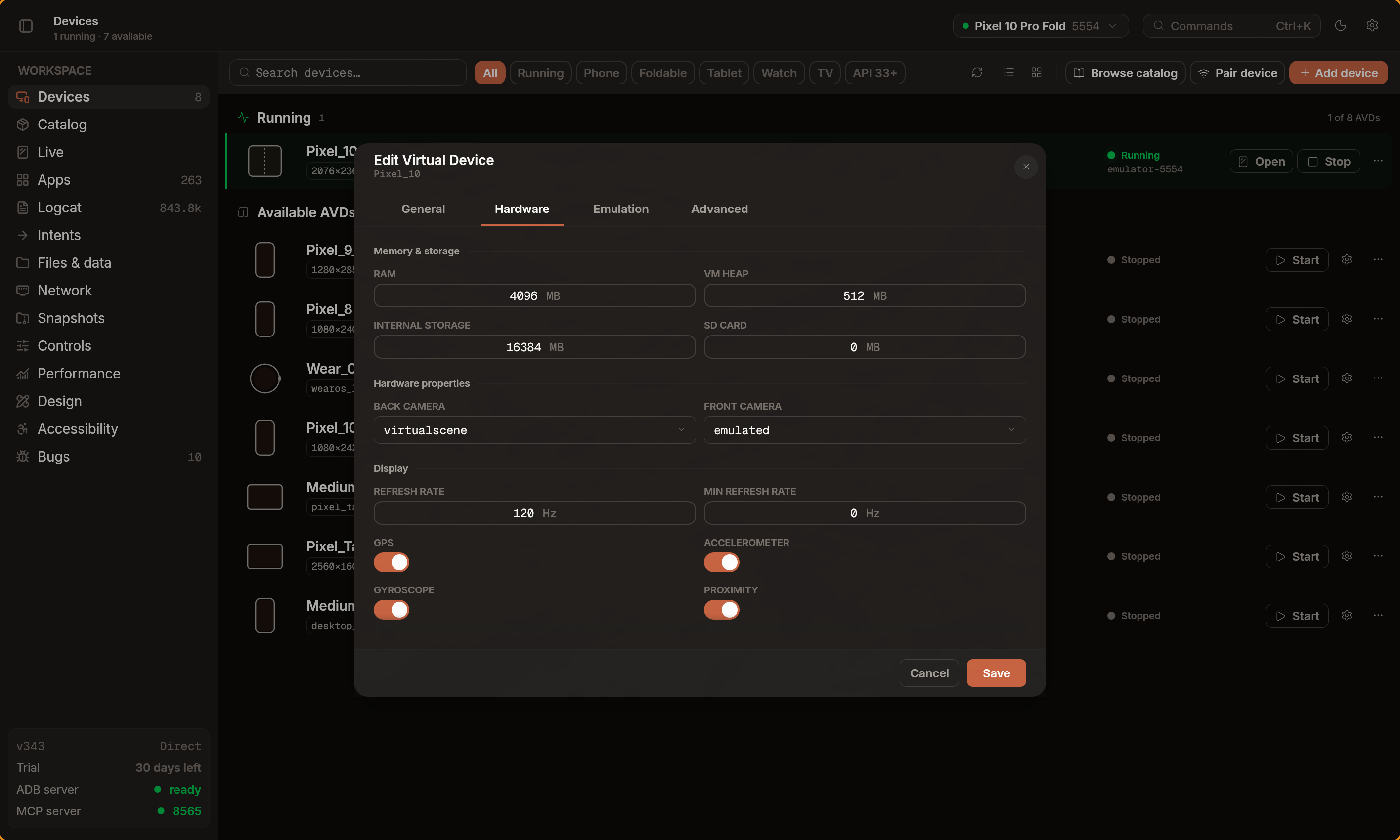Image resolution: width=1400 pixels, height=840 pixels.
Task: Stop the running emulator
Action: 1329,162
